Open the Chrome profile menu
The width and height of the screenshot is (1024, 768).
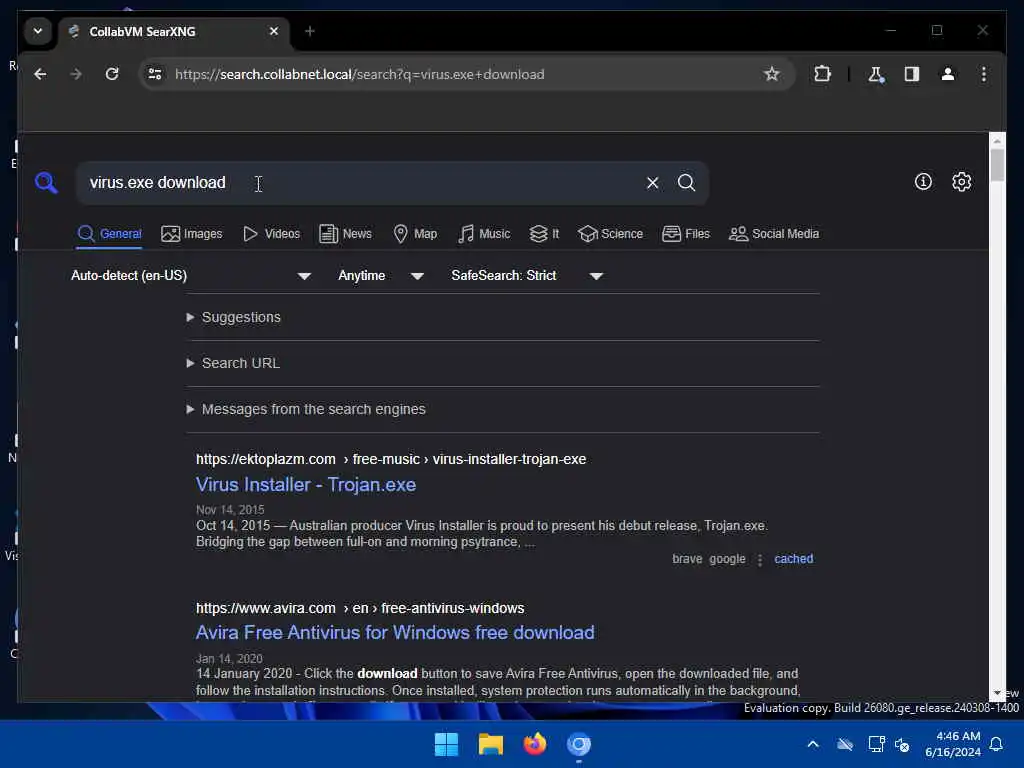[948, 74]
